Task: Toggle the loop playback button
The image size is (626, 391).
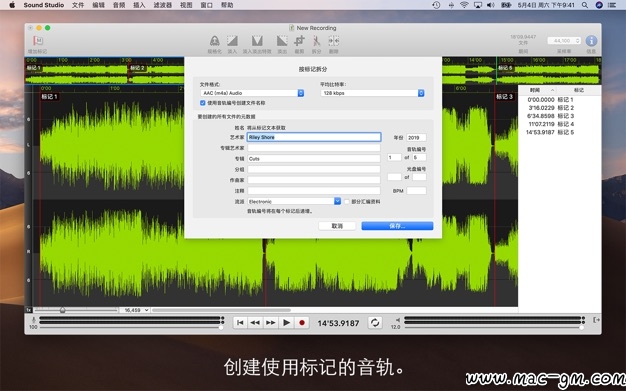Action: click(x=375, y=323)
